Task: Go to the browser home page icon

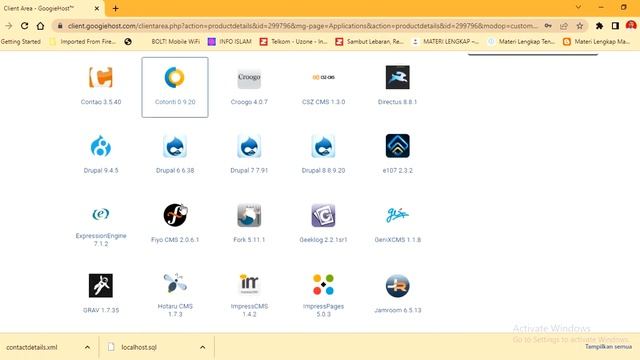Action: (40, 26)
